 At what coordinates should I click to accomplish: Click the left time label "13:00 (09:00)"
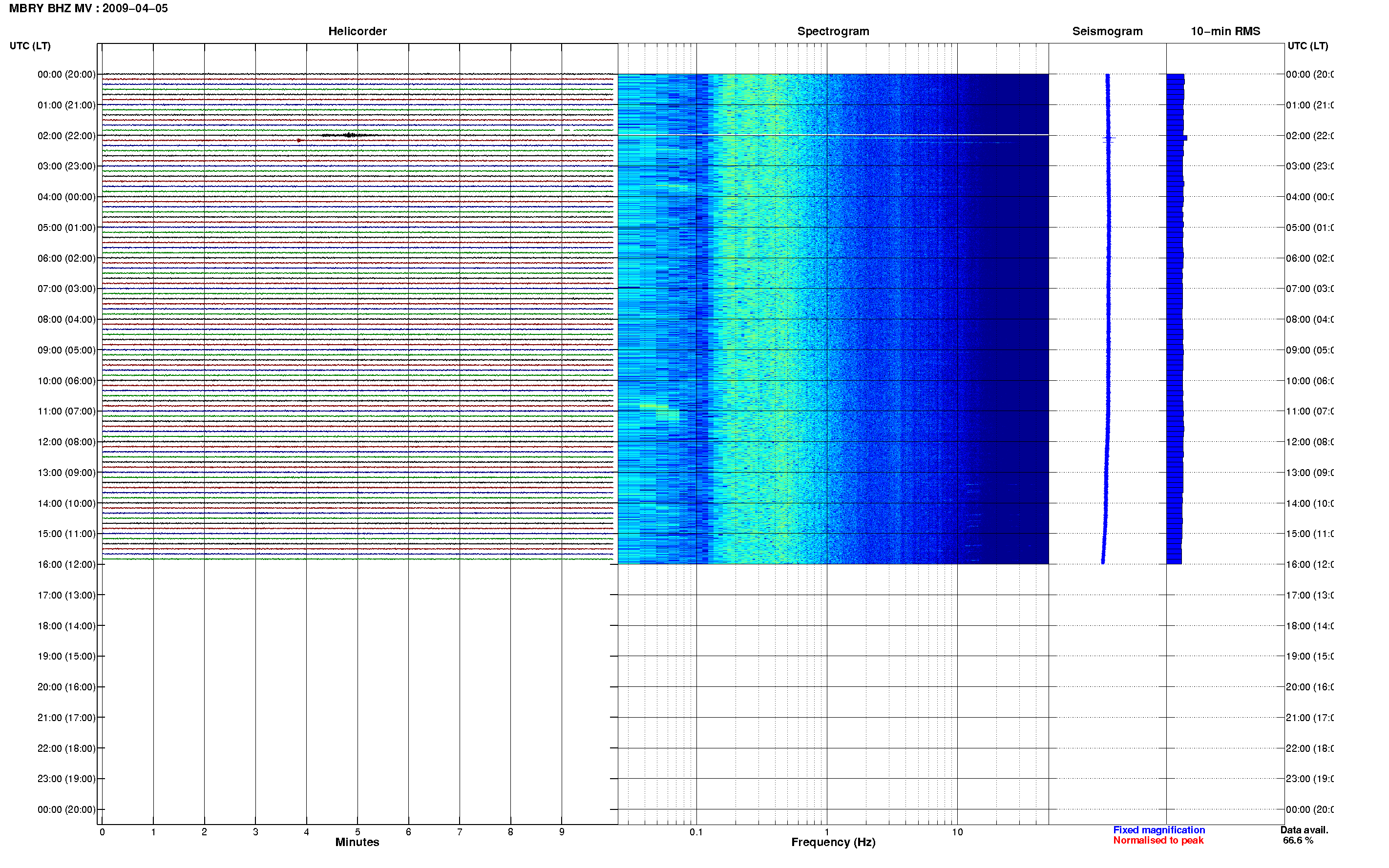pyautogui.click(x=66, y=473)
